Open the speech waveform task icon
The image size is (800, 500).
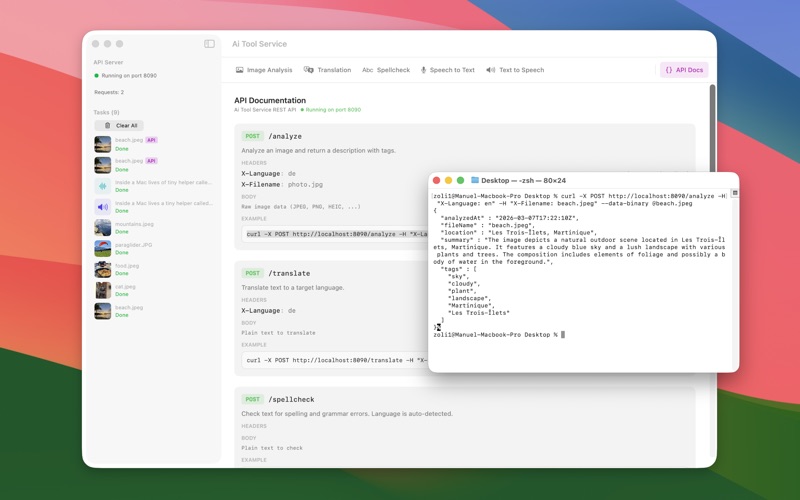pos(103,186)
